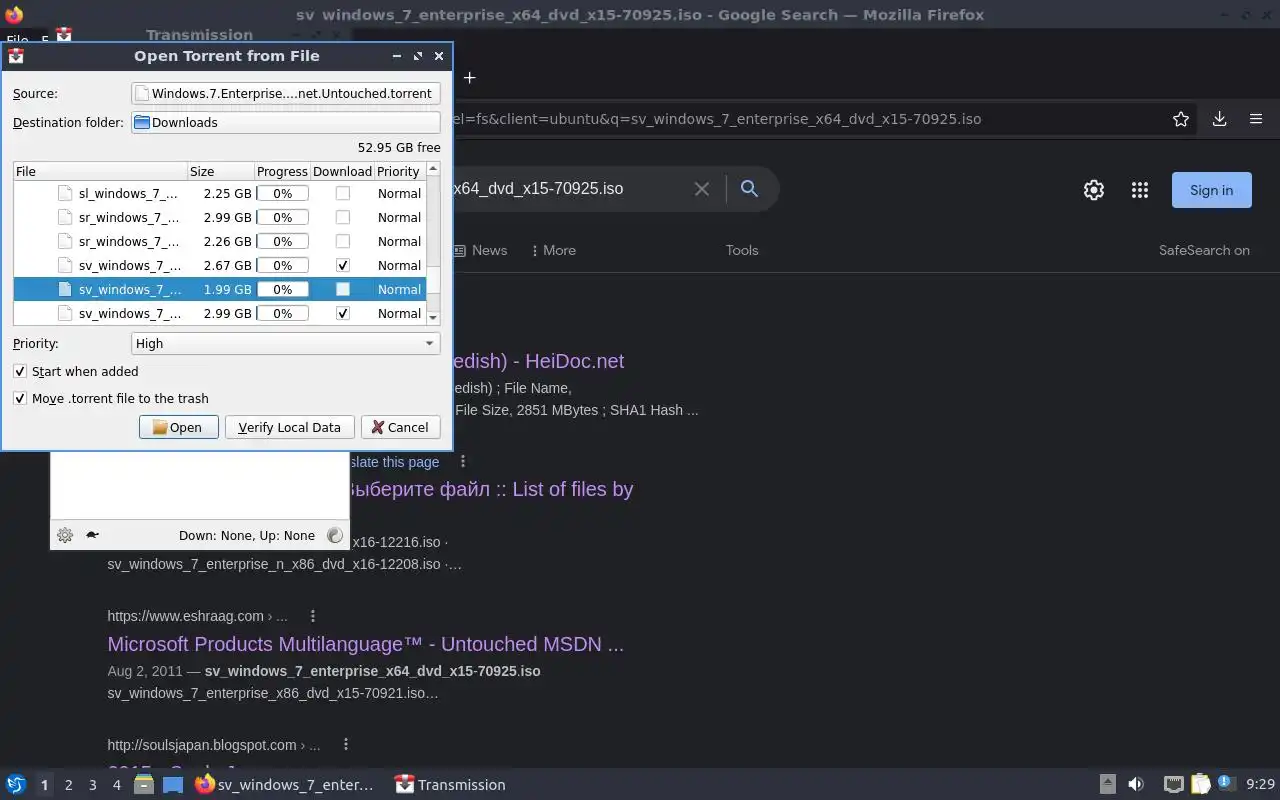The height and width of the screenshot is (800, 1280).
Task: Open the Google Tools menu
Action: (742, 250)
